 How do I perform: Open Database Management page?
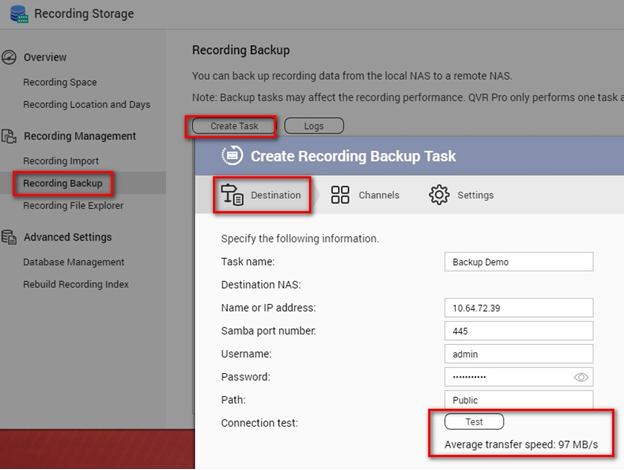click(x=74, y=262)
